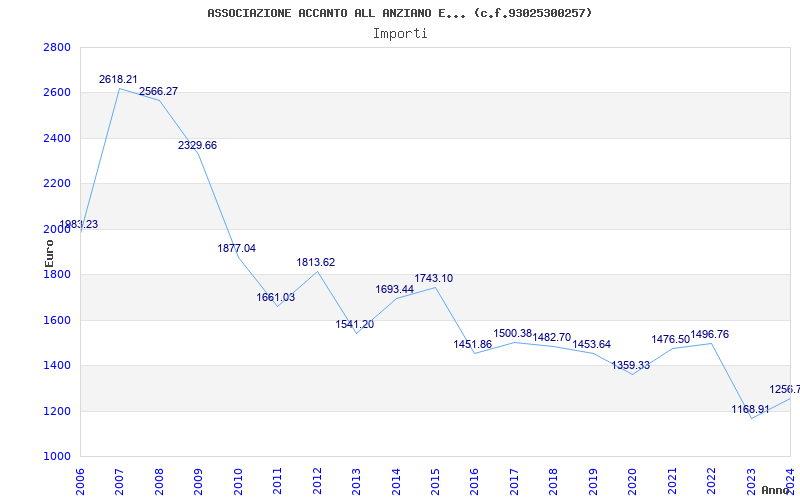The width and height of the screenshot is (800, 500).
Task: Click the y-axis value 1600
Action: 58,320
